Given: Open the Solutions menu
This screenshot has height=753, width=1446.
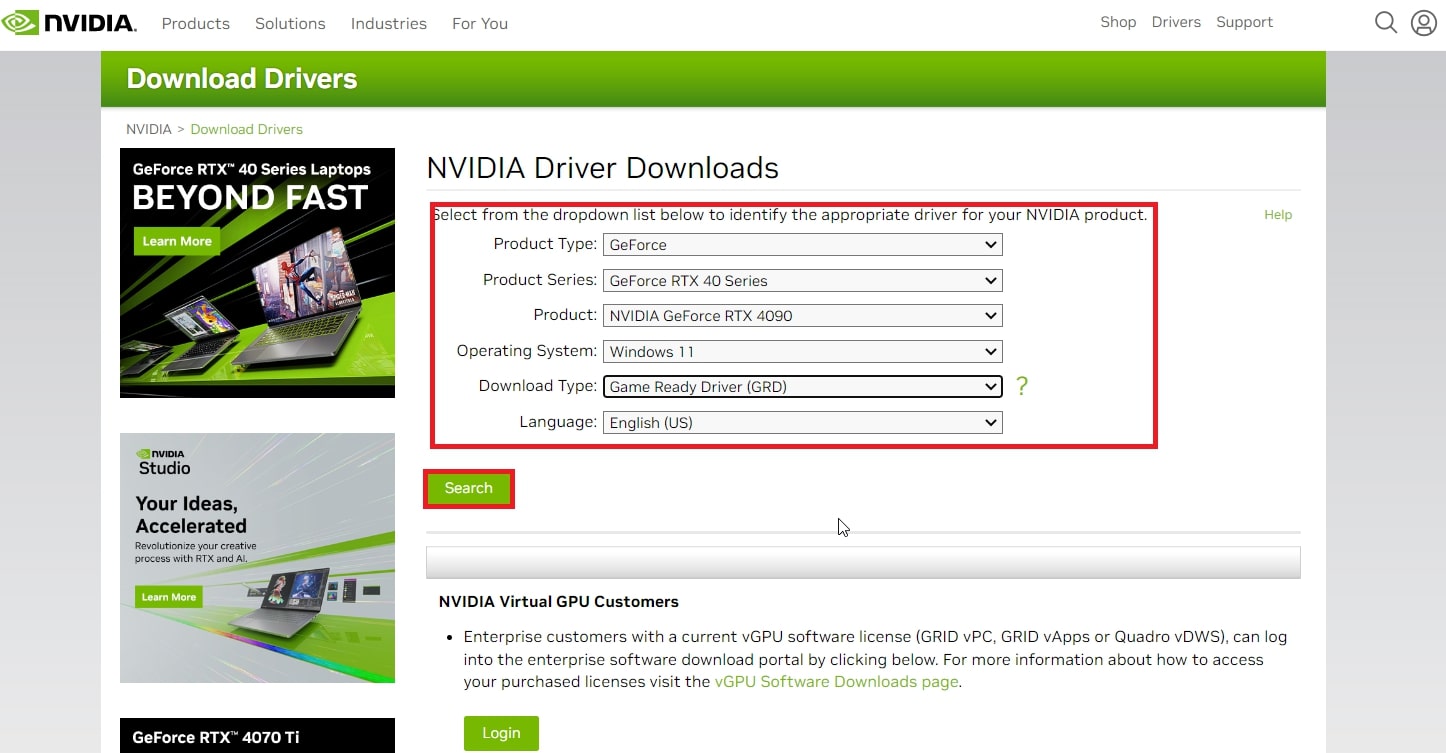Looking at the screenshot, I should (x=290, y=23).
